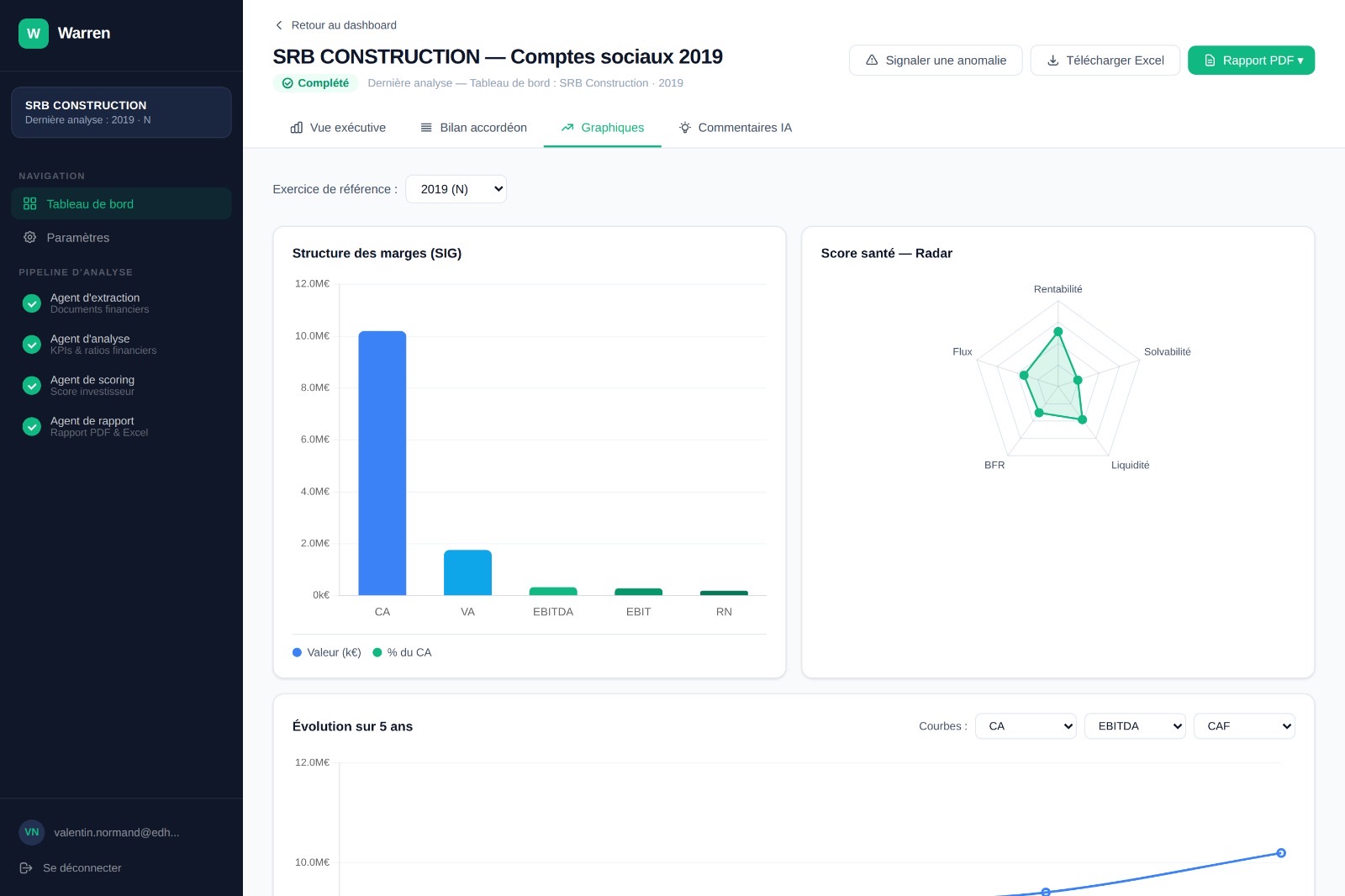Click Agent de rapport pipeline step label
The height and width of the screenshot is (896, 1345).
point(92,421)
